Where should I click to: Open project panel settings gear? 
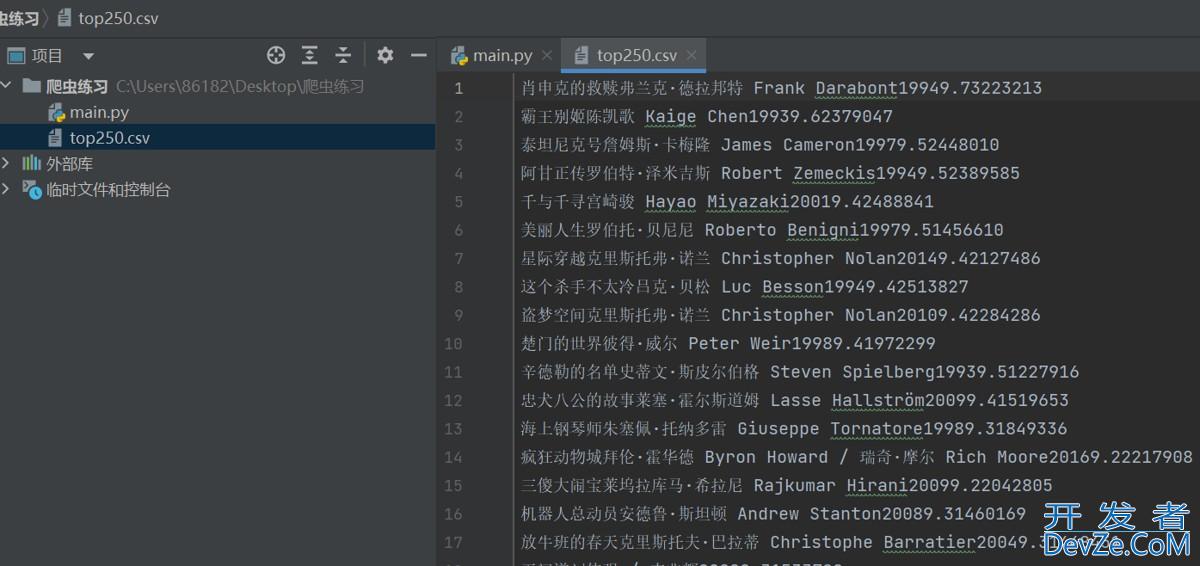[385, 55]
